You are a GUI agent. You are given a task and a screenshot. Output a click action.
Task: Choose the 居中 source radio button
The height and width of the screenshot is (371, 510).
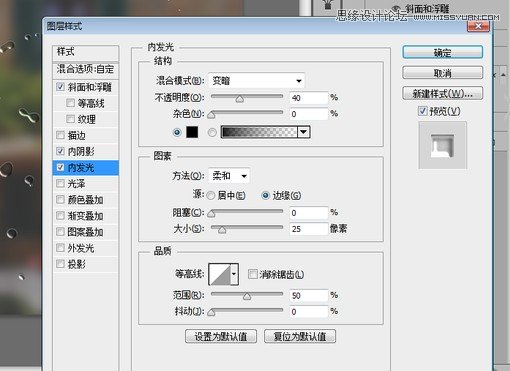pyautogui.click(x=211, y=196)
